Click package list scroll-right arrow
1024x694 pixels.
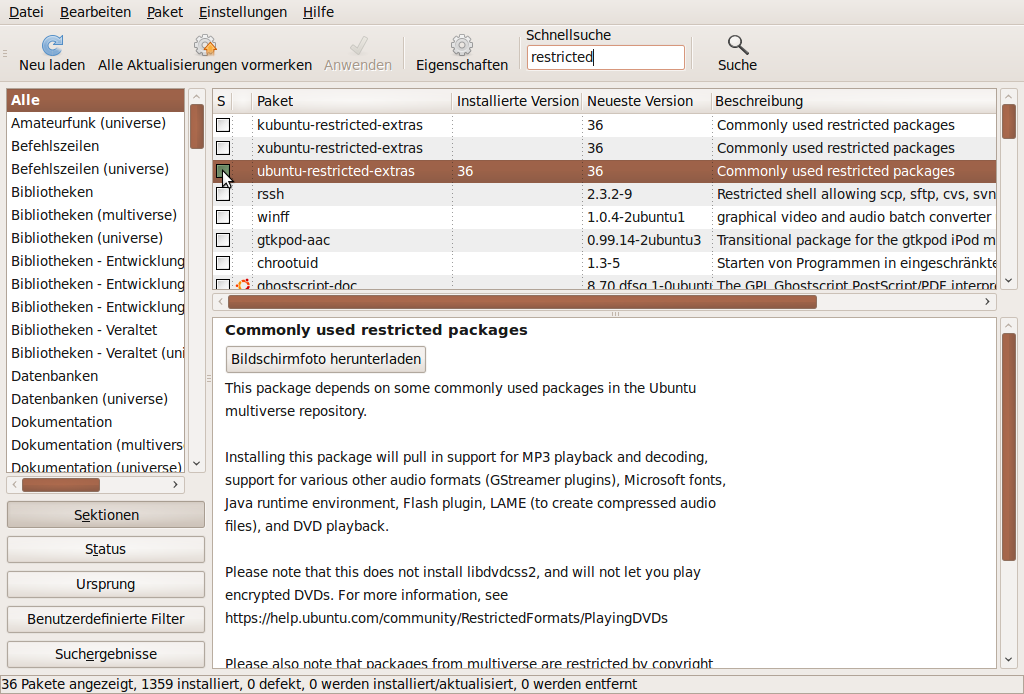(987, 302)
